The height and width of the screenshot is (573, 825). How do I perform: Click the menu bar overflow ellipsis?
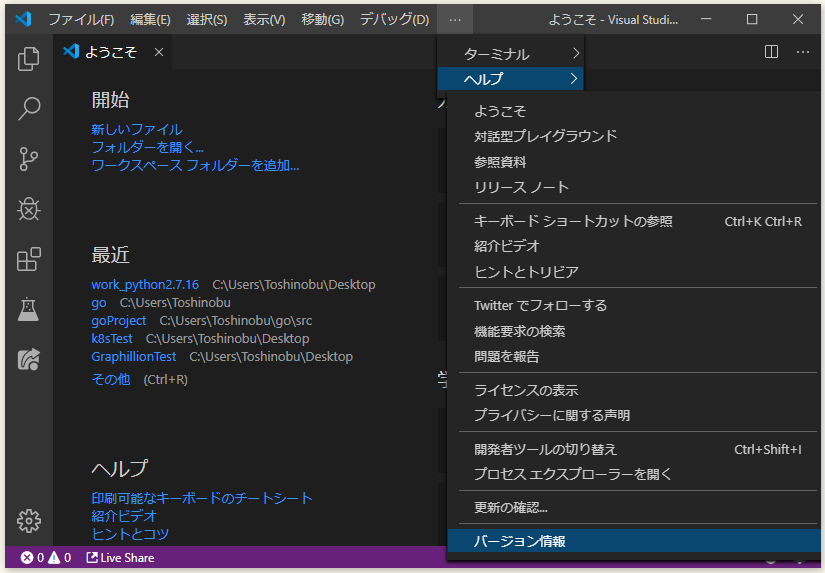[x=455, y=19]
